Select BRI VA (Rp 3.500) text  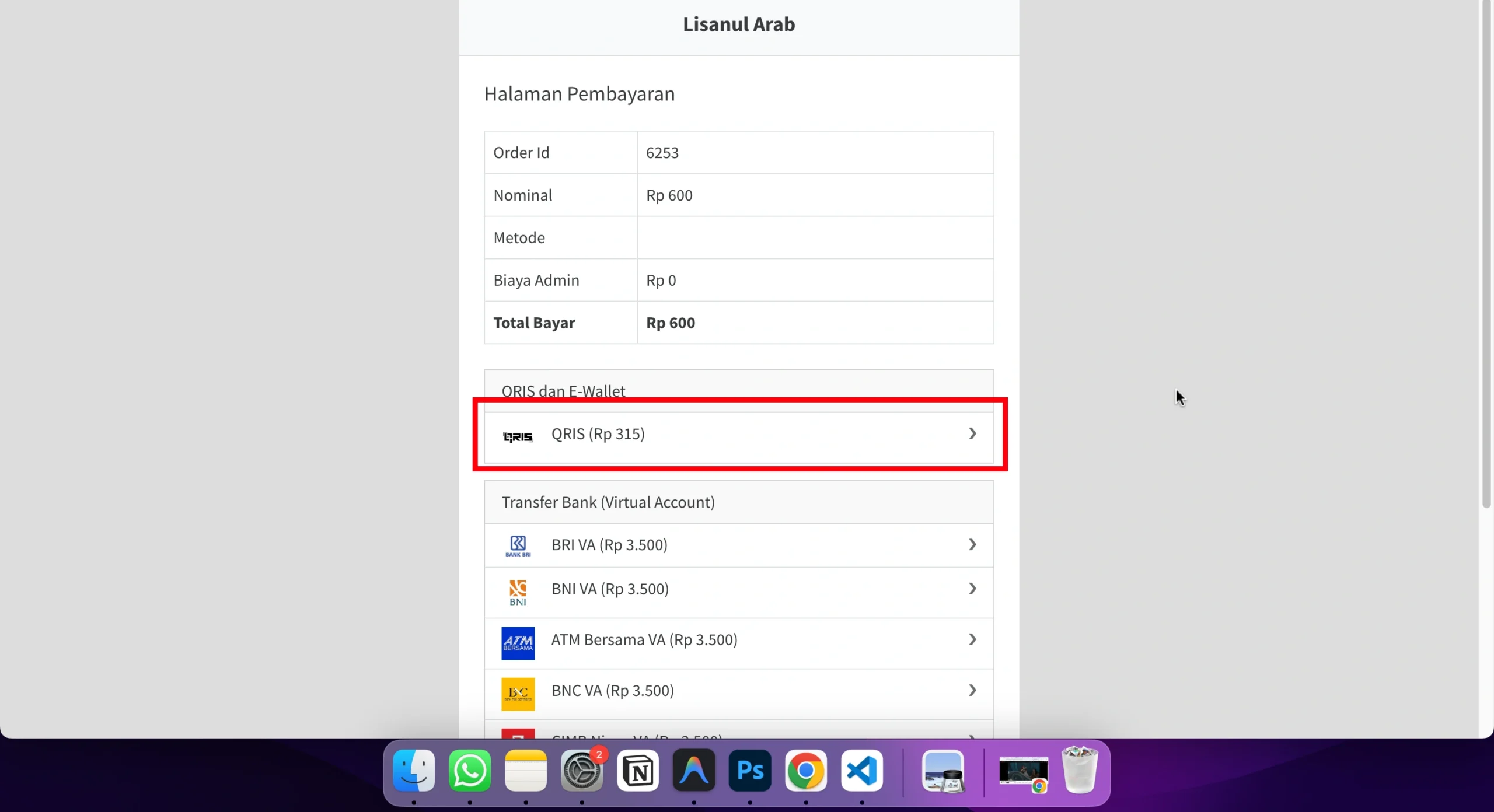[609, 545]
